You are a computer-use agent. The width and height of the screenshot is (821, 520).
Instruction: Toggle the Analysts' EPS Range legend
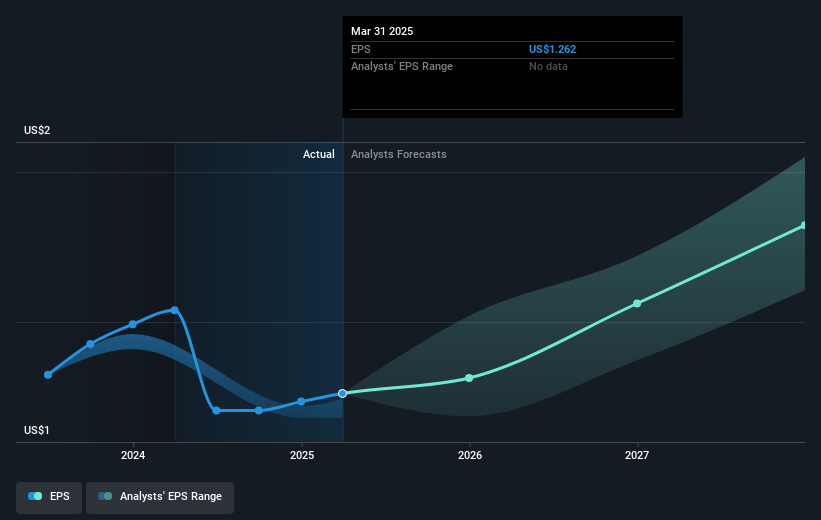160,497
